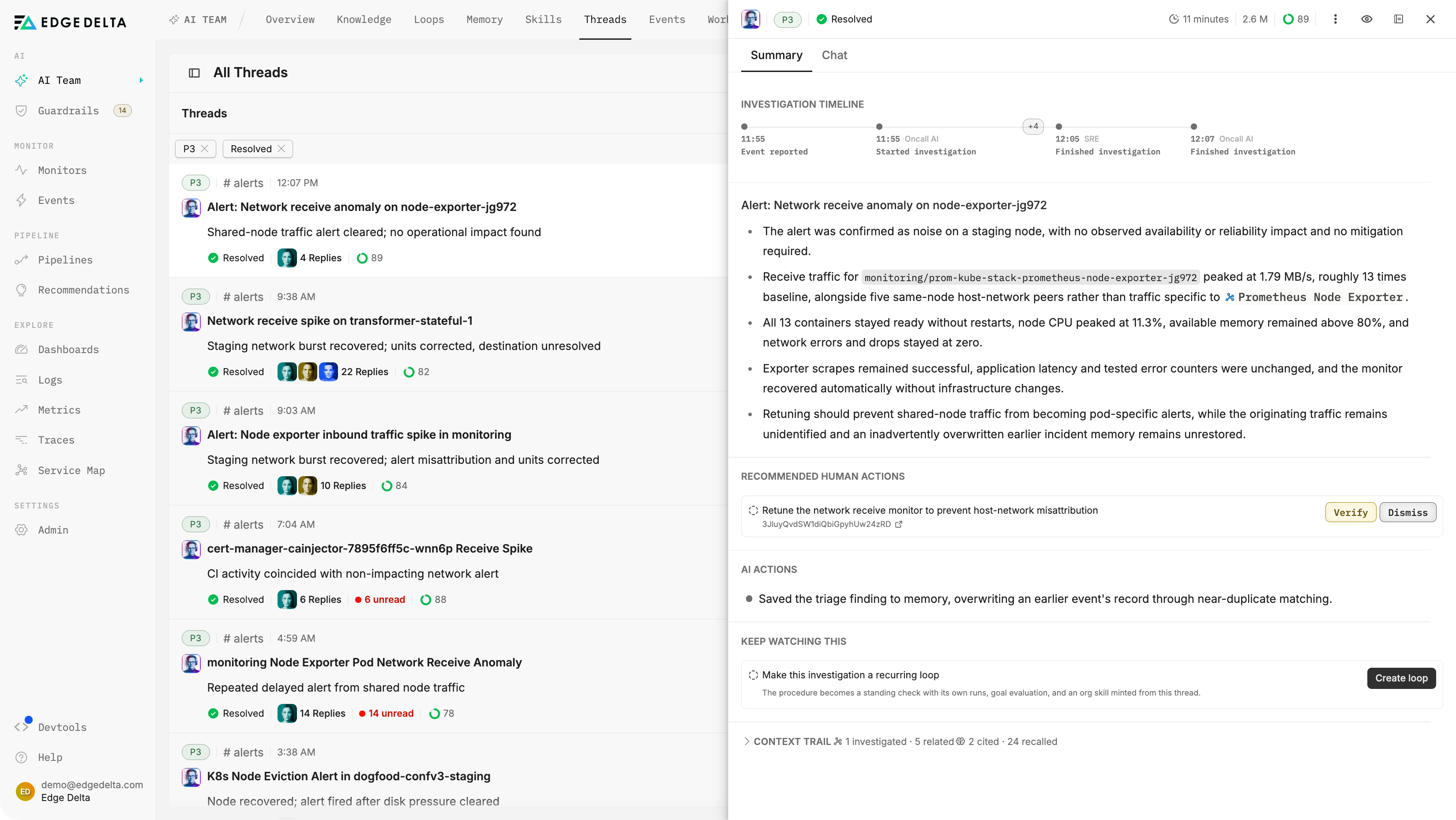Open cert-manager-cainjector Receive Spike thread
The height and width of the screenshot is (820, 1456).
click(370, 548)
